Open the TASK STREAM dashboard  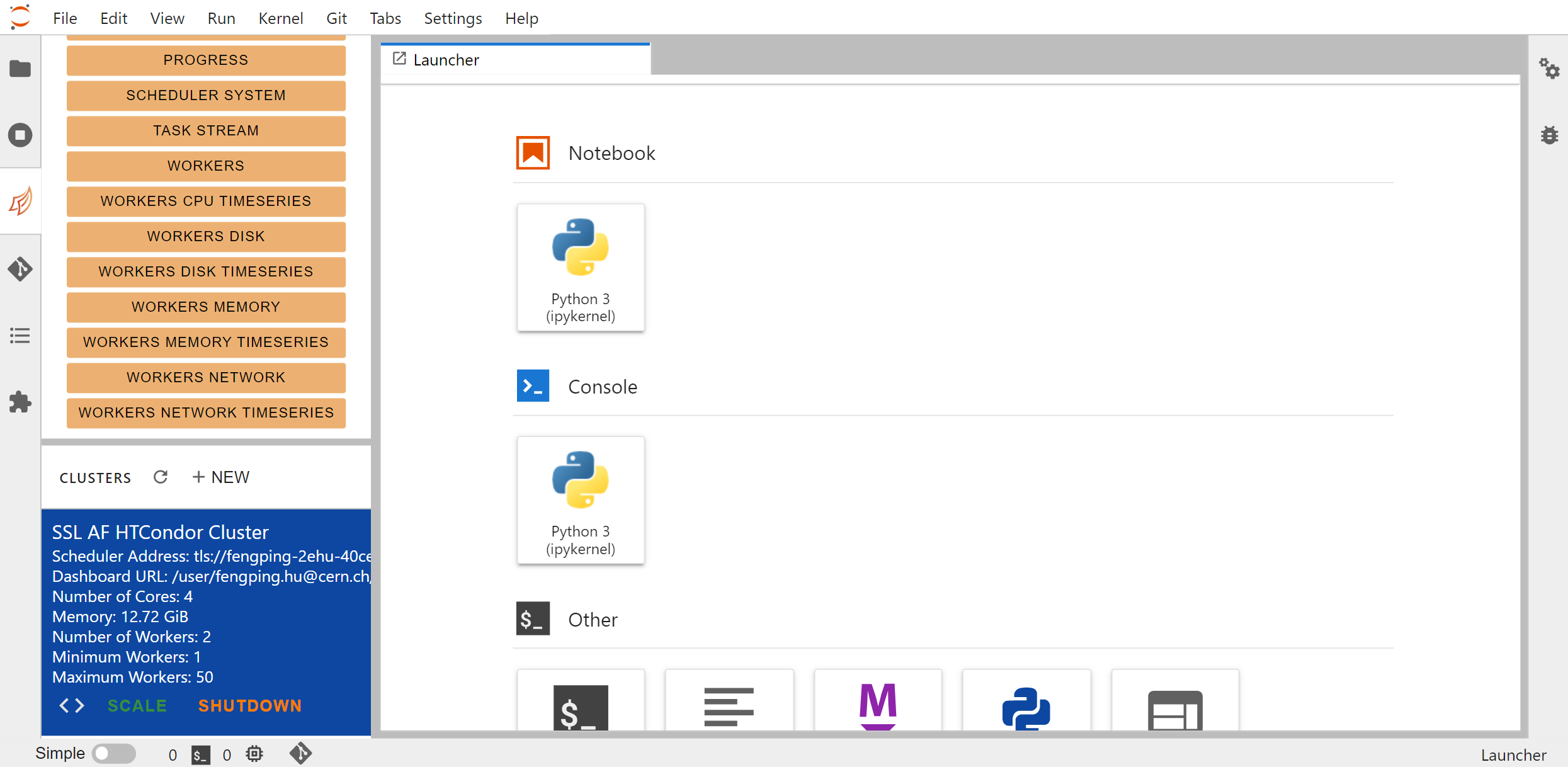(x=206, y=130)
